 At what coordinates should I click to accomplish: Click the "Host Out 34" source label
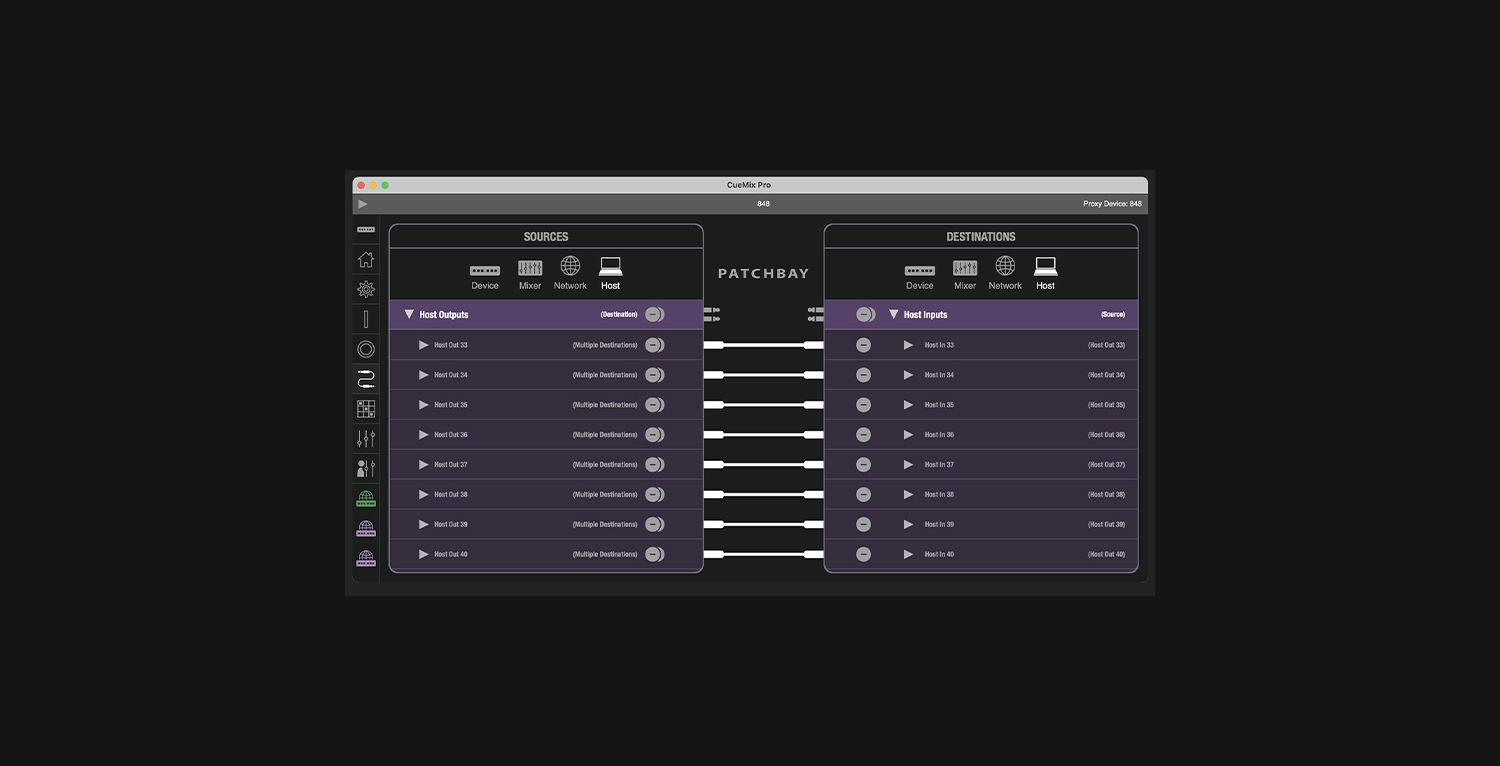[451, 375]
